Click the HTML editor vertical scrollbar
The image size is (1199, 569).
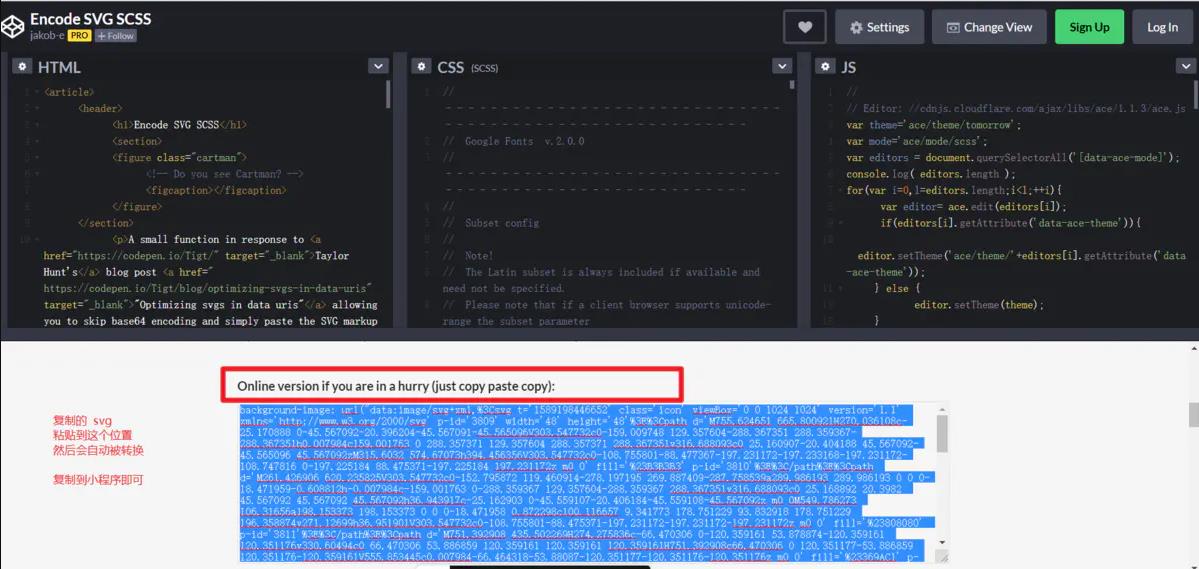[389, 95]
